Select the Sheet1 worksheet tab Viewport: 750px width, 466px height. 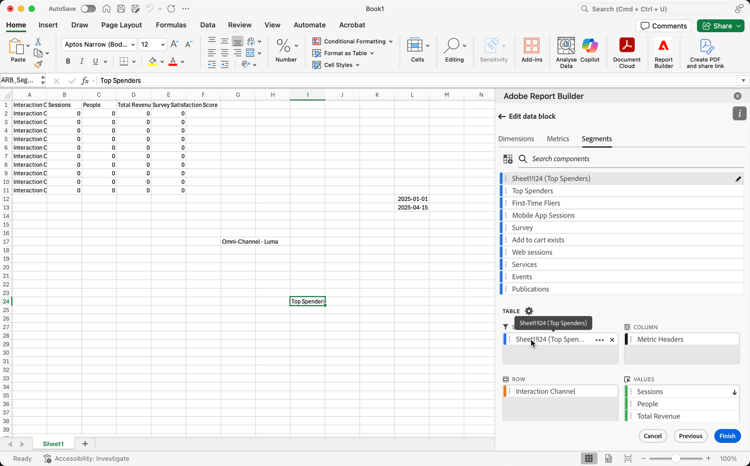pos(53,444)
